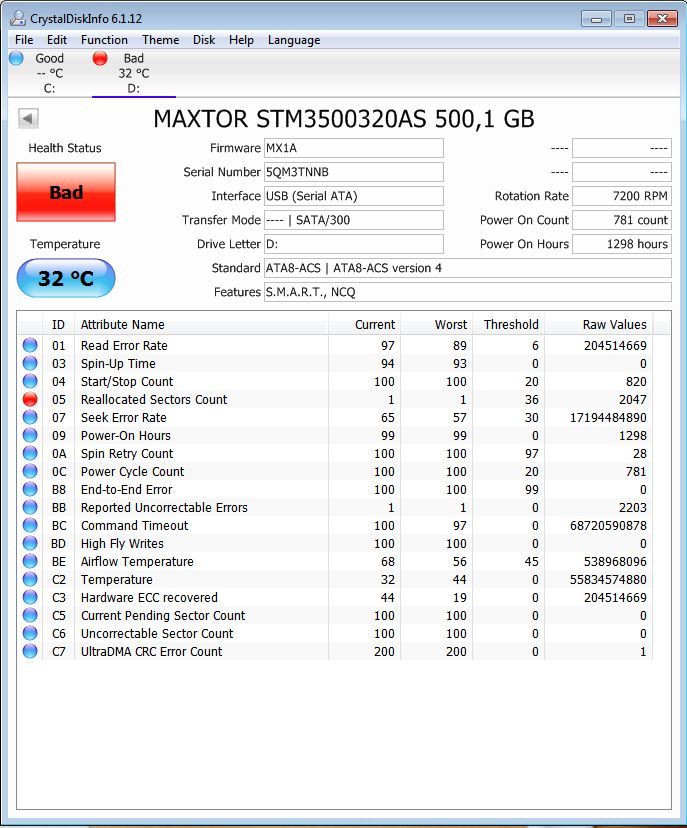
Task: Select the Bad D: drive tab
Action: coord(134,73)
